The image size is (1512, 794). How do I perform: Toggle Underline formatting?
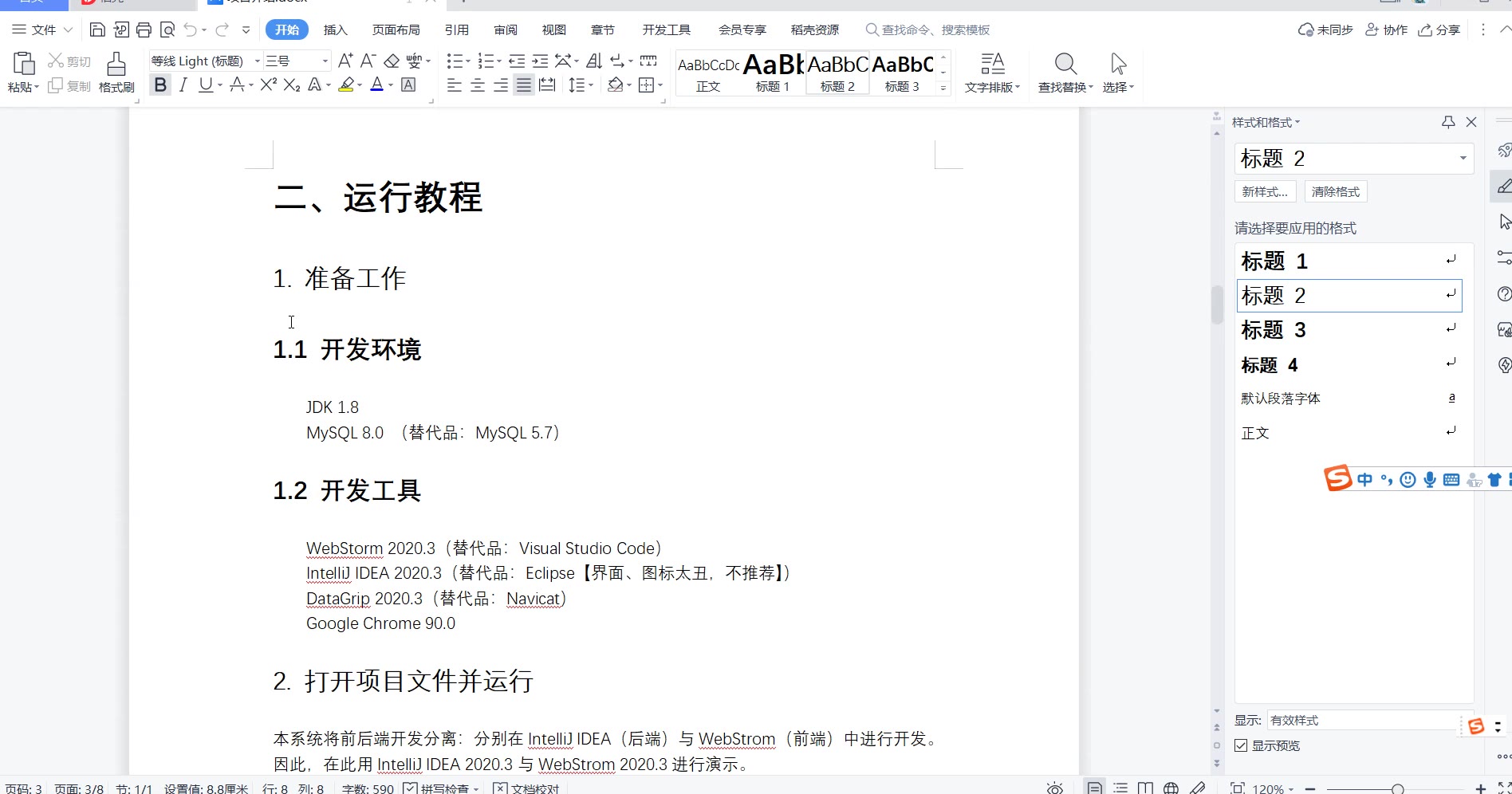pos(206,85)
